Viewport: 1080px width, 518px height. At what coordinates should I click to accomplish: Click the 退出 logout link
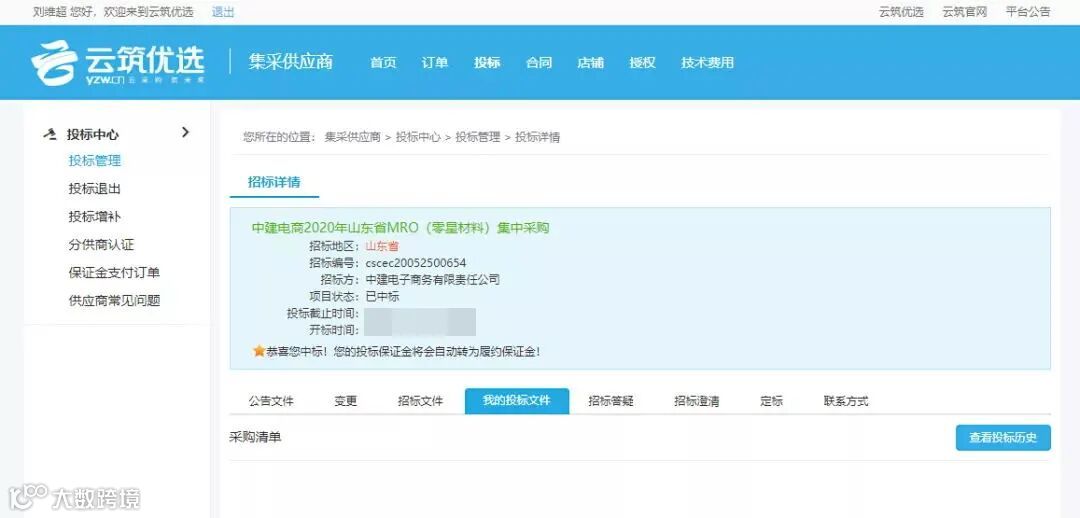point(223,12)
